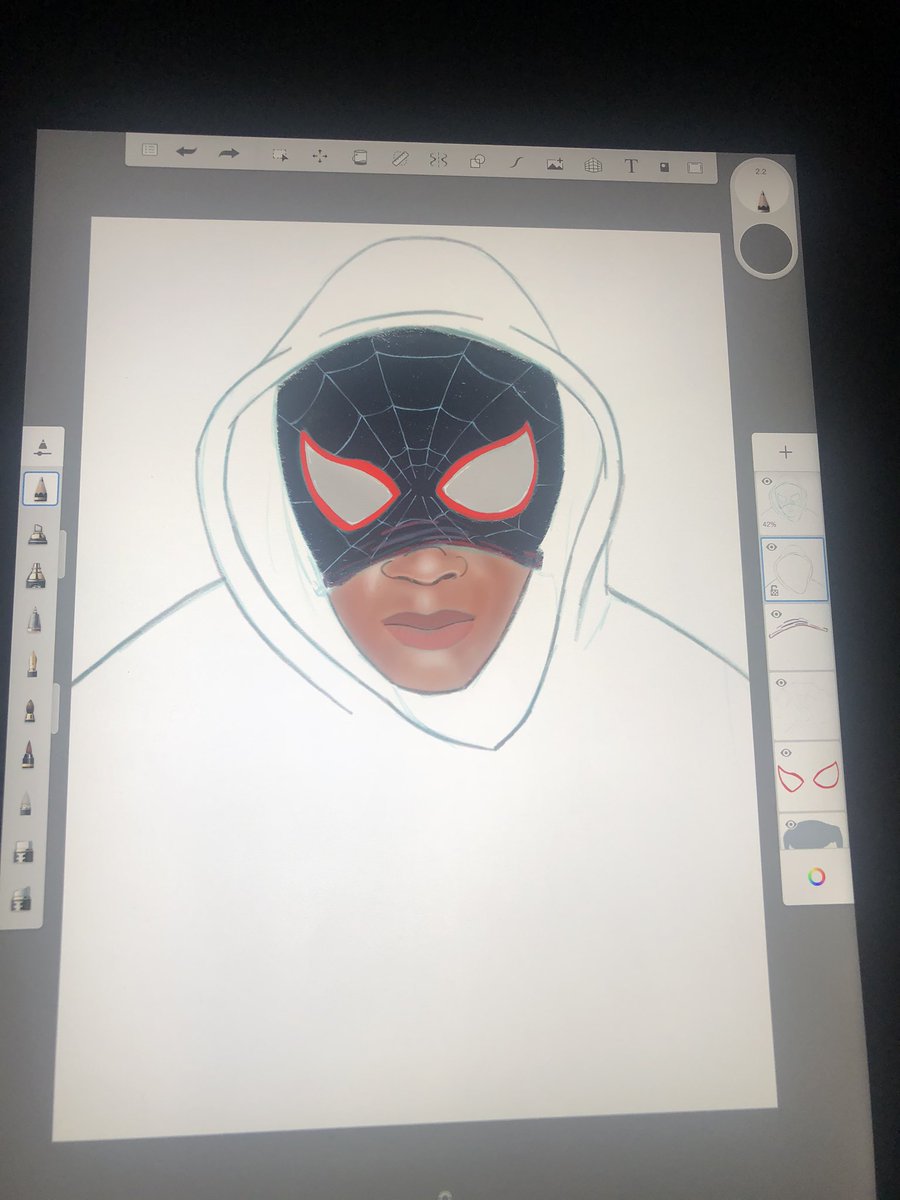Tap Redo in the top toolbar
Screen dimensions: 900x1200
tap(228, 155)
